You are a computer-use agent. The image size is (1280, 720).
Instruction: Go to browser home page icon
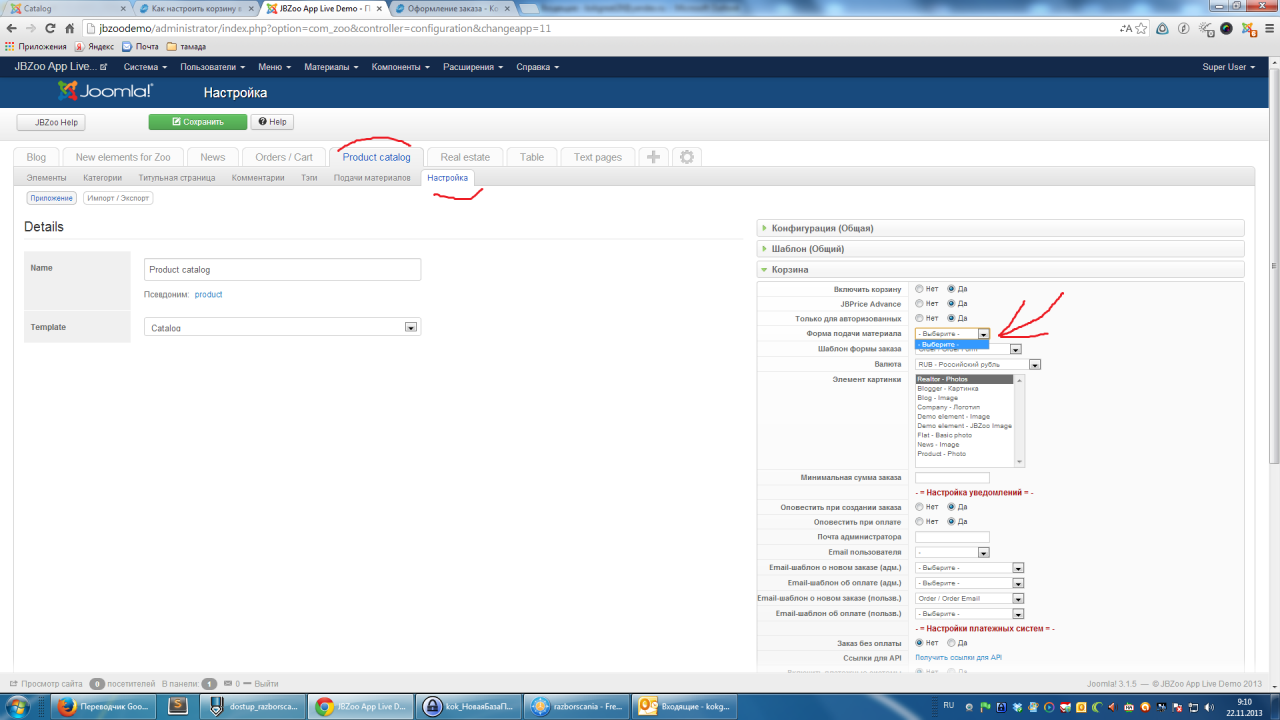coord(70,28)
